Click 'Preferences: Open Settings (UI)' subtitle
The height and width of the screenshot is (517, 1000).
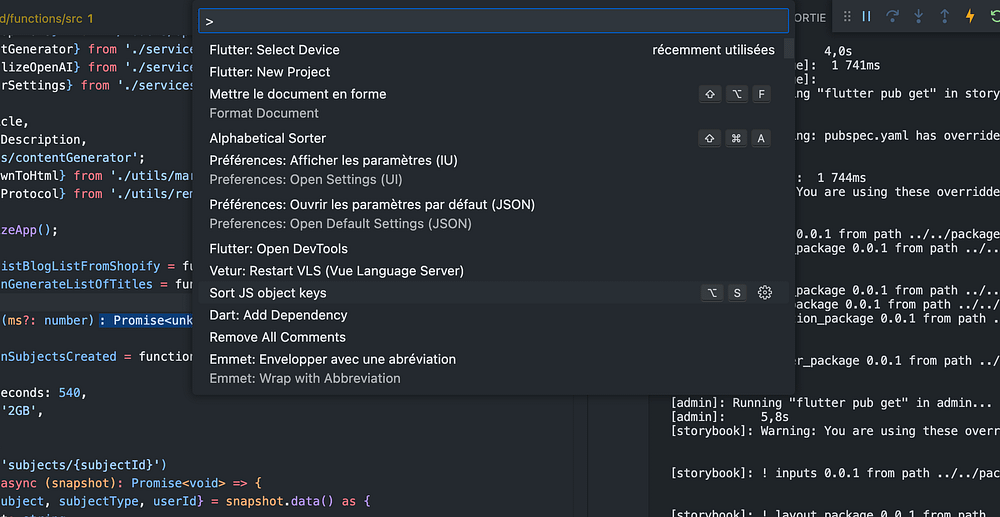point(306,180)
